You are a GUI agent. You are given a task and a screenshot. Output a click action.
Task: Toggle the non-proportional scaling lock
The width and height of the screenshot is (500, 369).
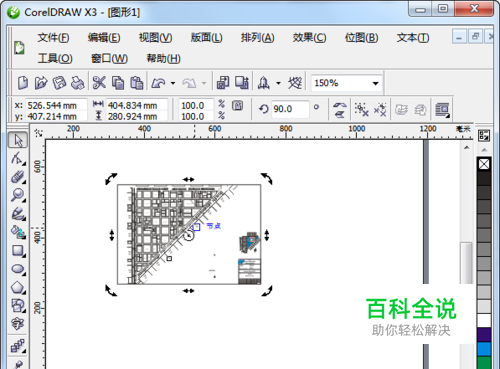click(x=237, y=106)
